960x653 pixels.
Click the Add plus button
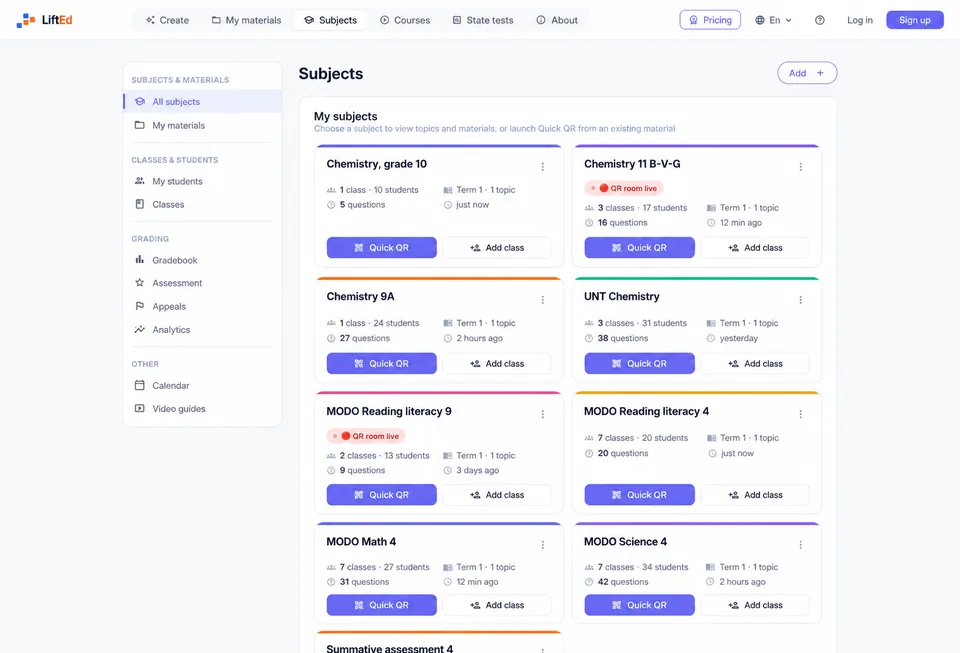[x=806, y=73]
